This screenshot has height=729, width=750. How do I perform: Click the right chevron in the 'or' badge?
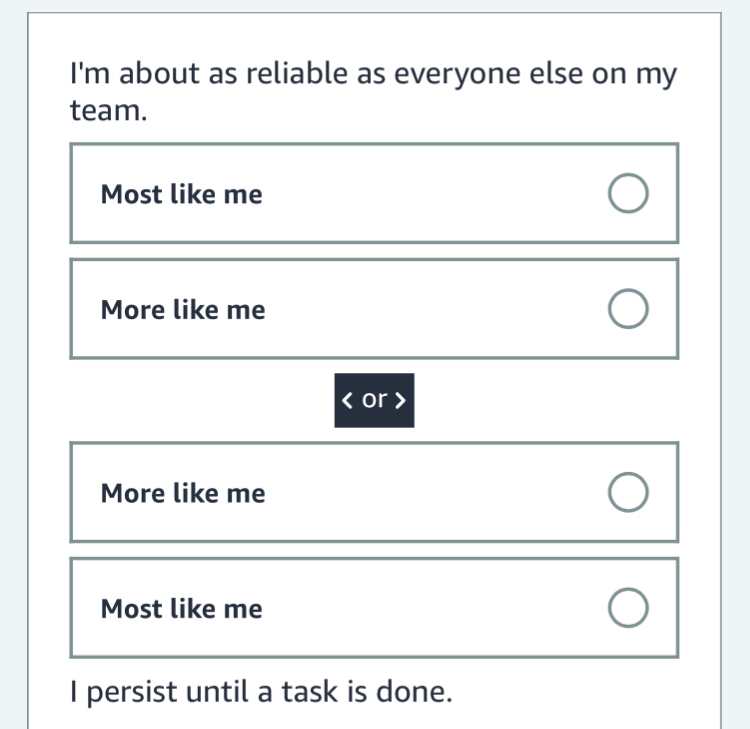coord(400,400)
